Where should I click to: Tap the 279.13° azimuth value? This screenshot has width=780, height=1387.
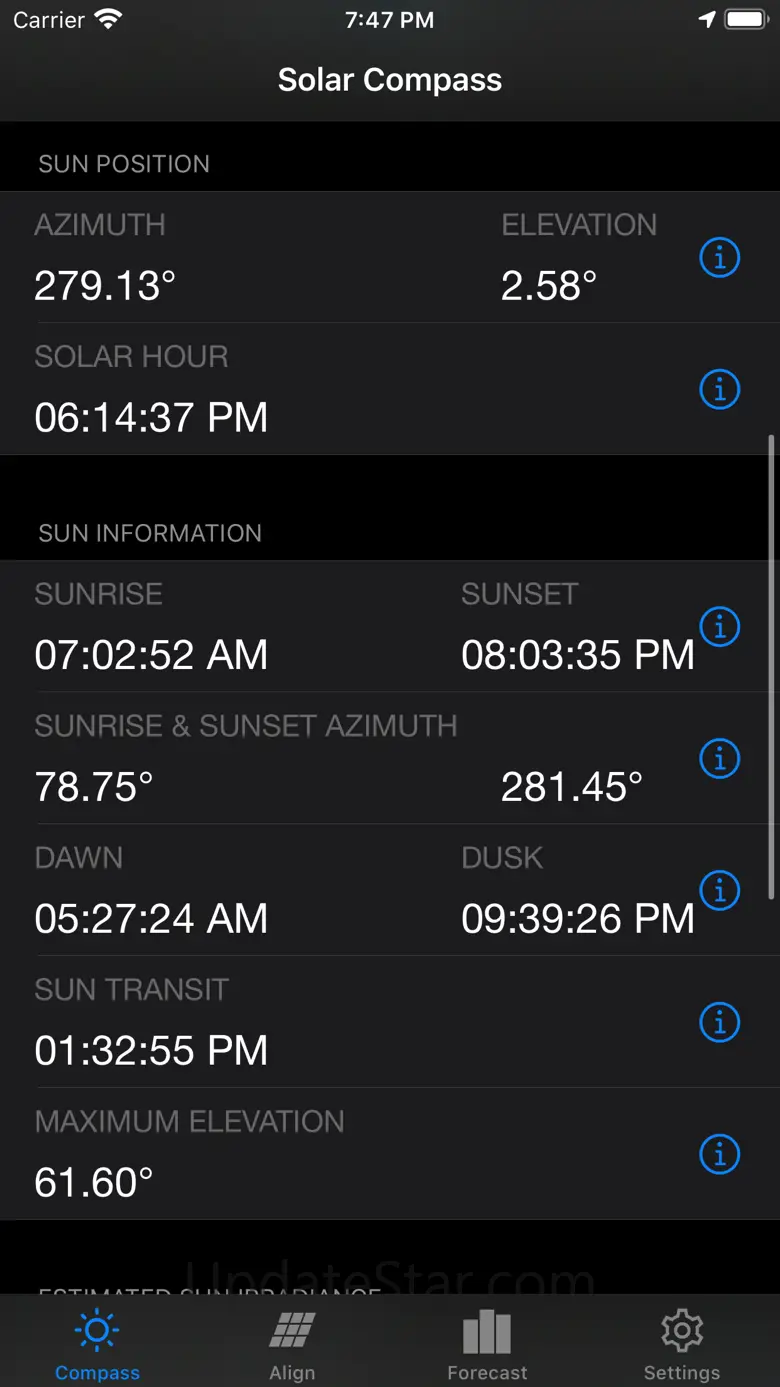pos(105,286)
